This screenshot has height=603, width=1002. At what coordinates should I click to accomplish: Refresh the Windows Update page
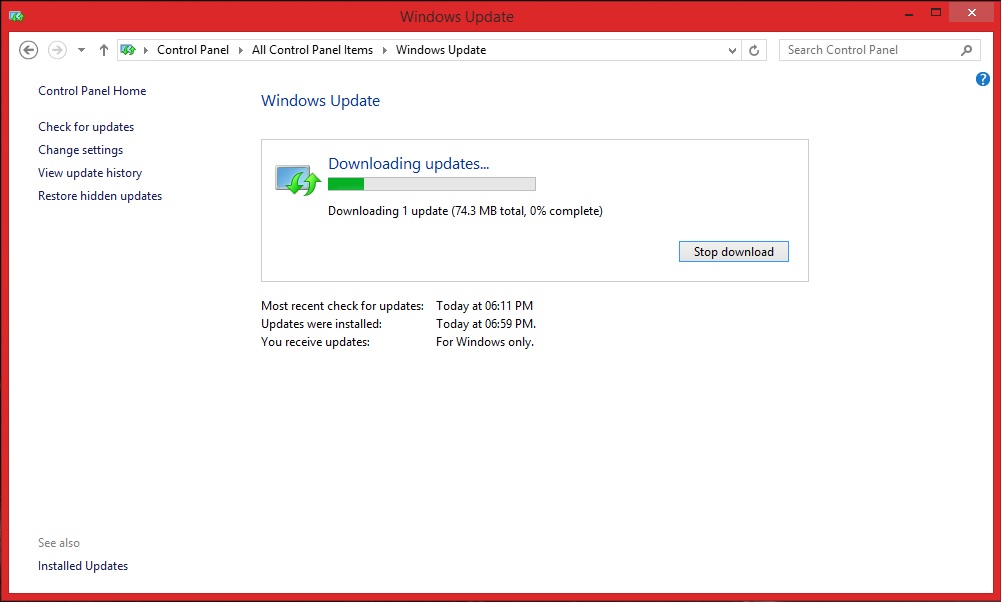coord(754,50)
